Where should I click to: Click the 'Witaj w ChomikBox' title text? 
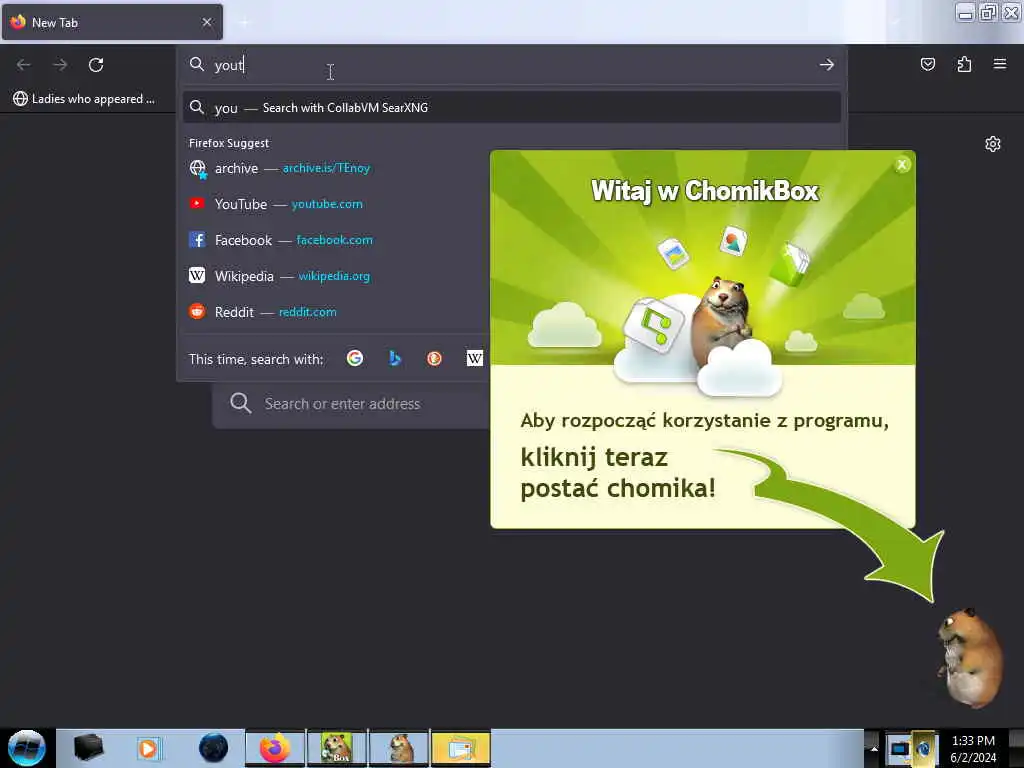click(705, 191)
